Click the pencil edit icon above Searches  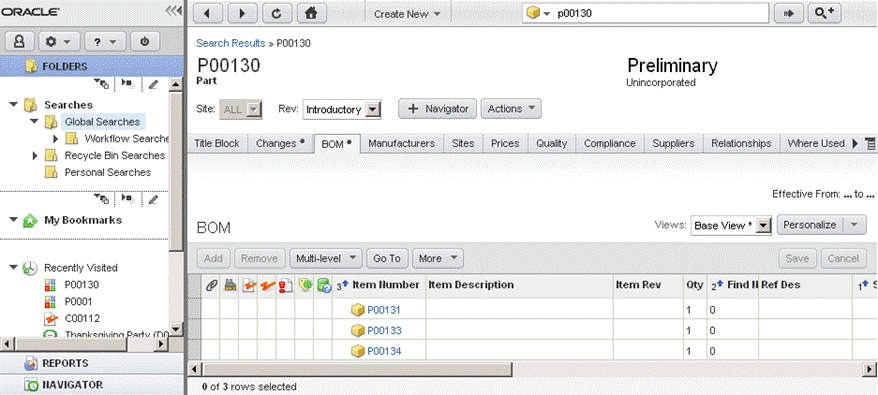[153, 85]
